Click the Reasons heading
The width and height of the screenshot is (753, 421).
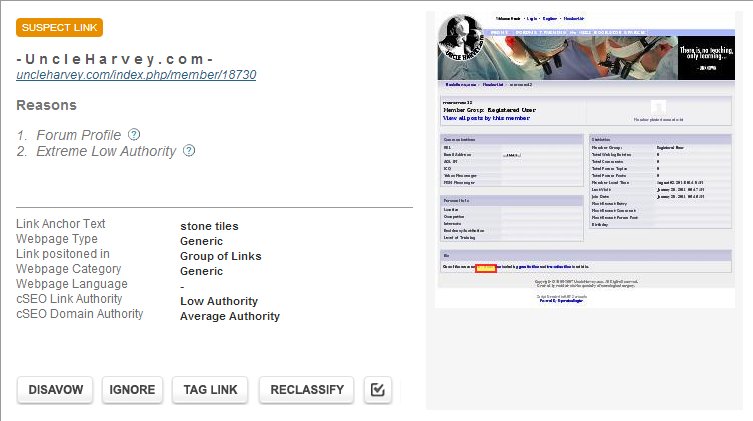[46, 105]
